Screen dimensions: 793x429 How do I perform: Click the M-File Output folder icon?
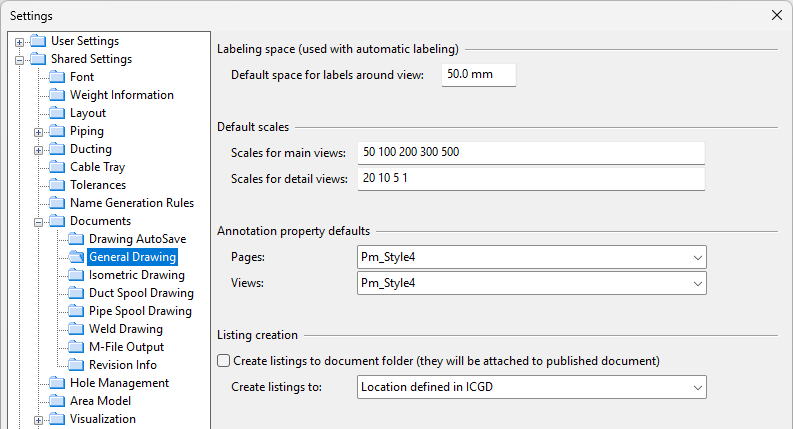coord(76,347)
